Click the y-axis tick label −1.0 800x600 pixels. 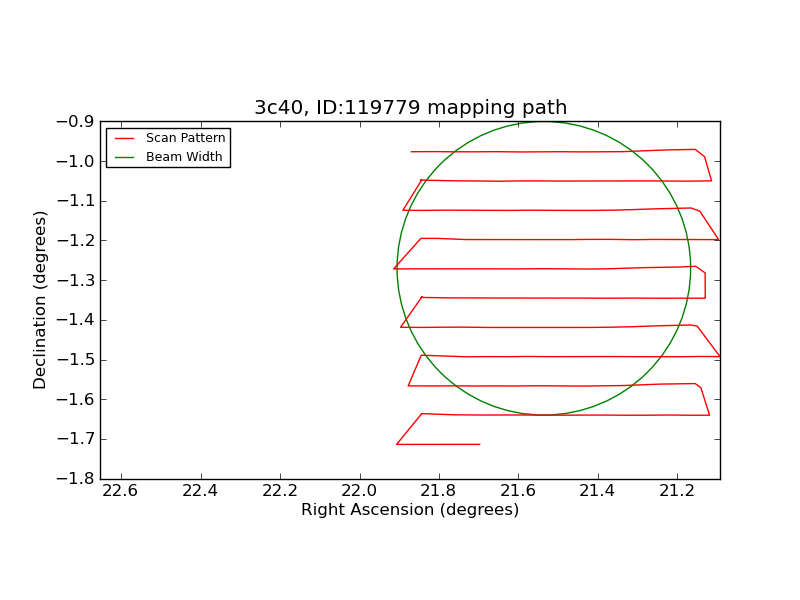[x=75, y=162]
